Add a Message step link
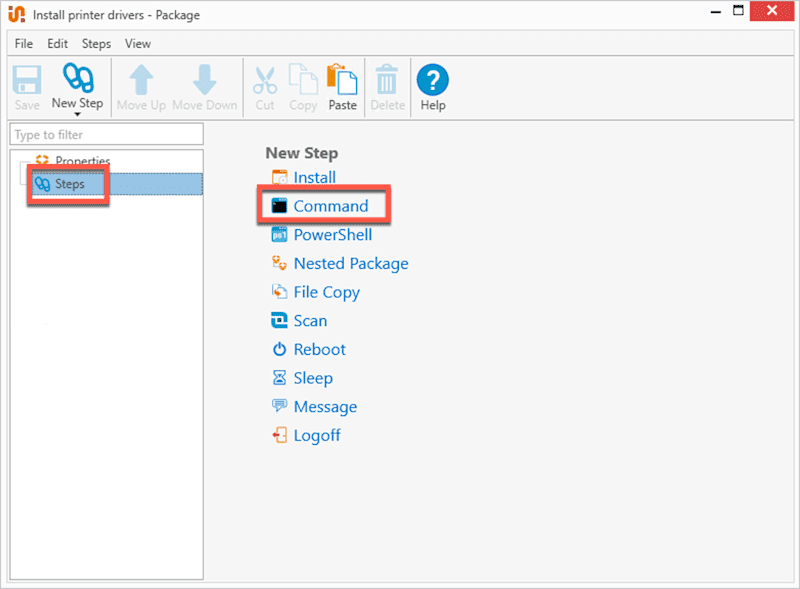This screenshot has width=800, height=589. click(x=325, y=407)
